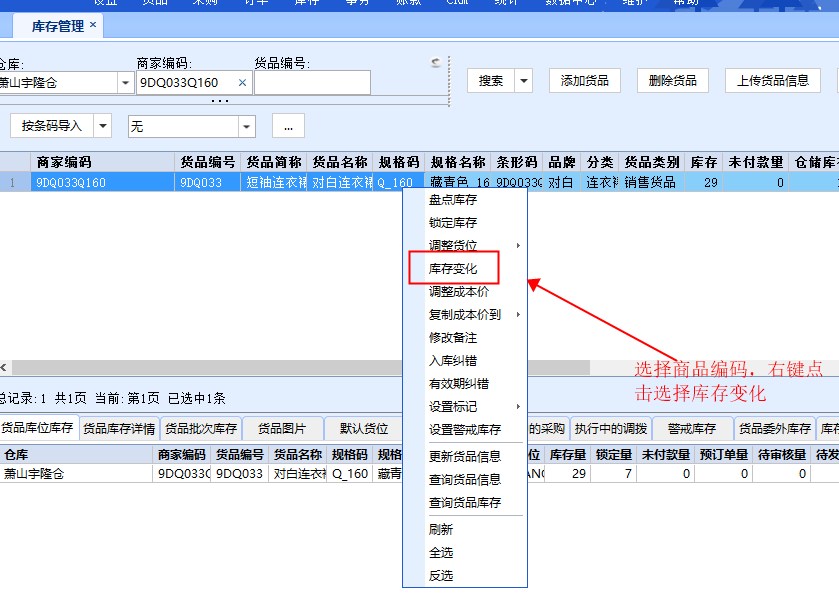Viewport: 839px width, 606px height.
Task: Click the 搜索 button
Action: pos(491,81)
